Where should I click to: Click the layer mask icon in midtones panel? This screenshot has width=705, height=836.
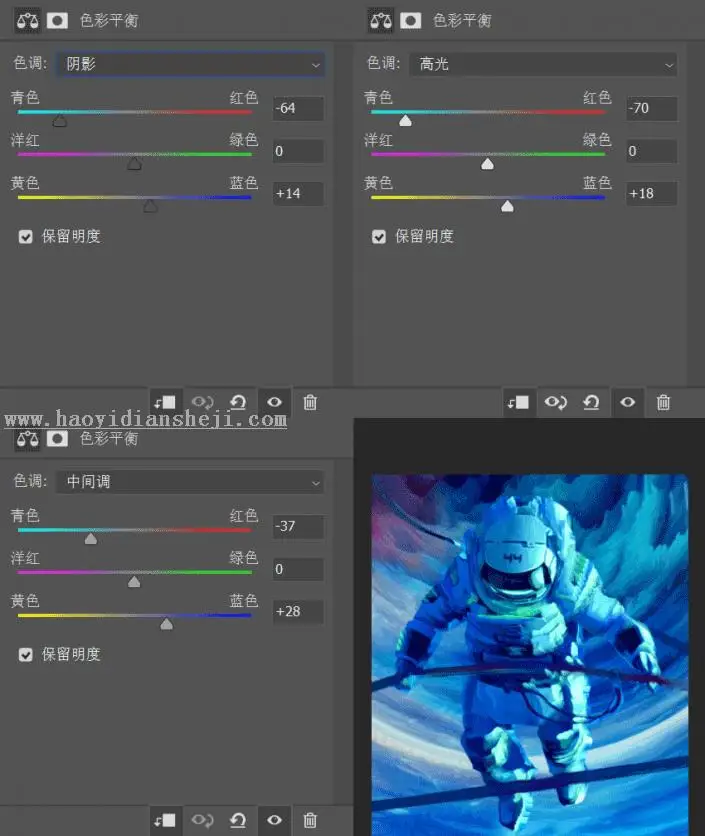tap(58, 439)
